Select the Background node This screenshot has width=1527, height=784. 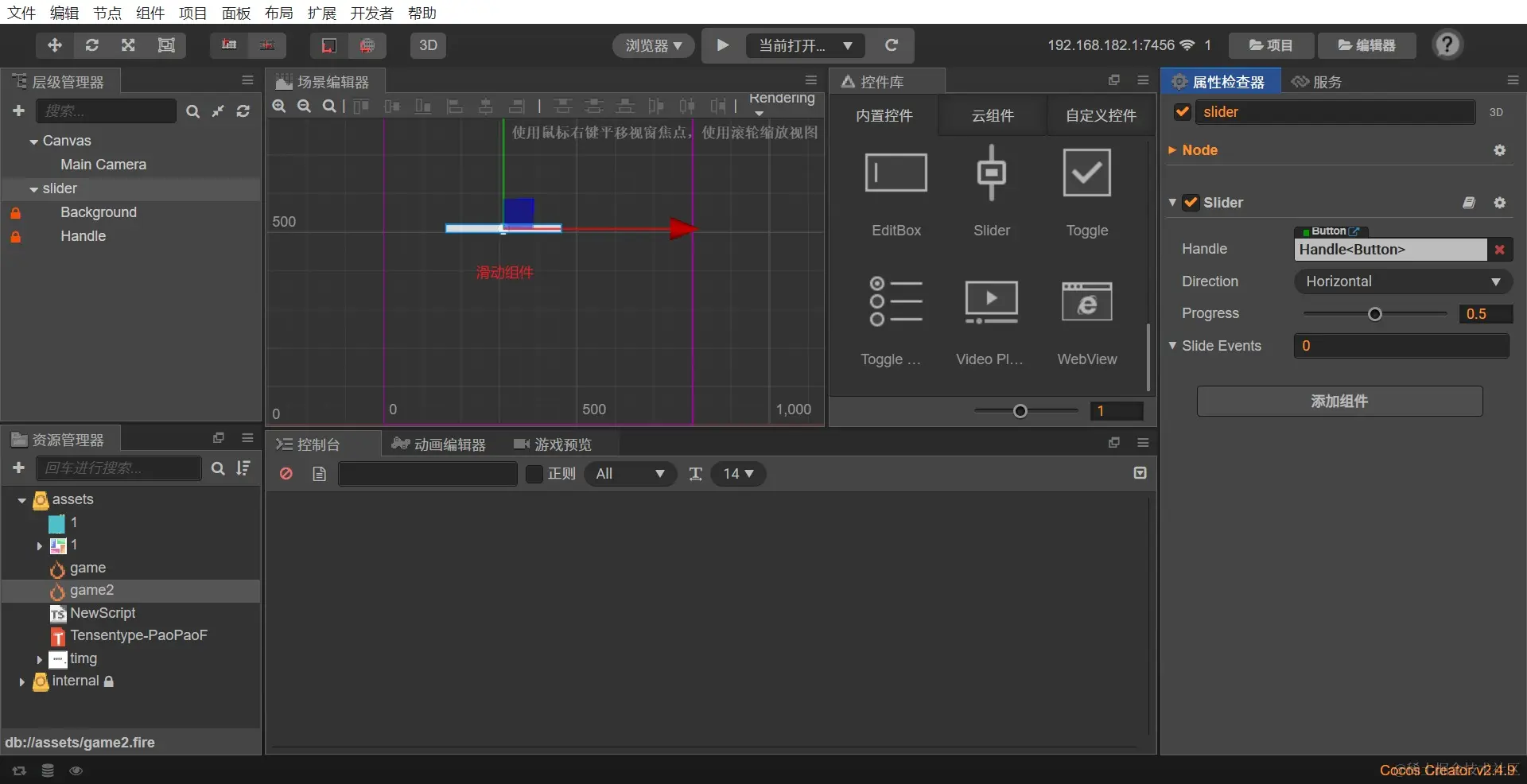[x=99, y=212]
